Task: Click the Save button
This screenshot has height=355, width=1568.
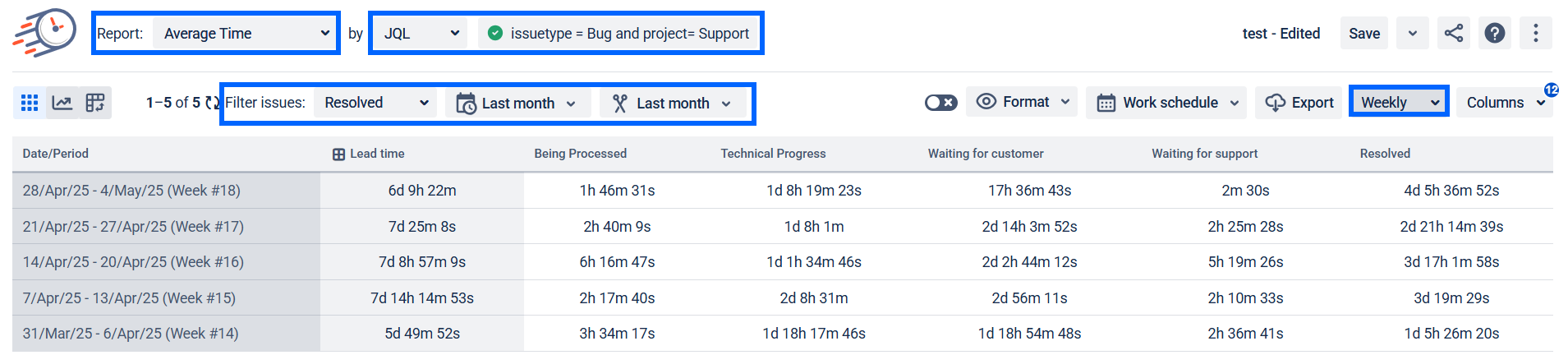Action: point(1364,34)
